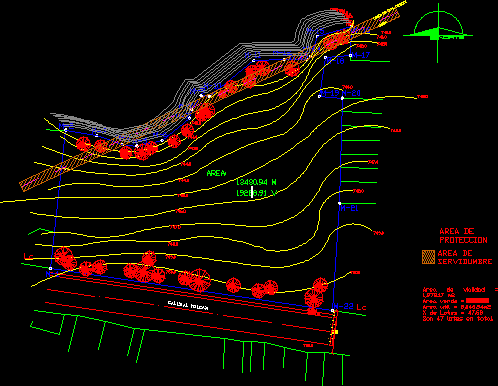Select the large red tree symbol near M-22
The width and height of the screenshot is (498, 386).
(x=314, y=298)
